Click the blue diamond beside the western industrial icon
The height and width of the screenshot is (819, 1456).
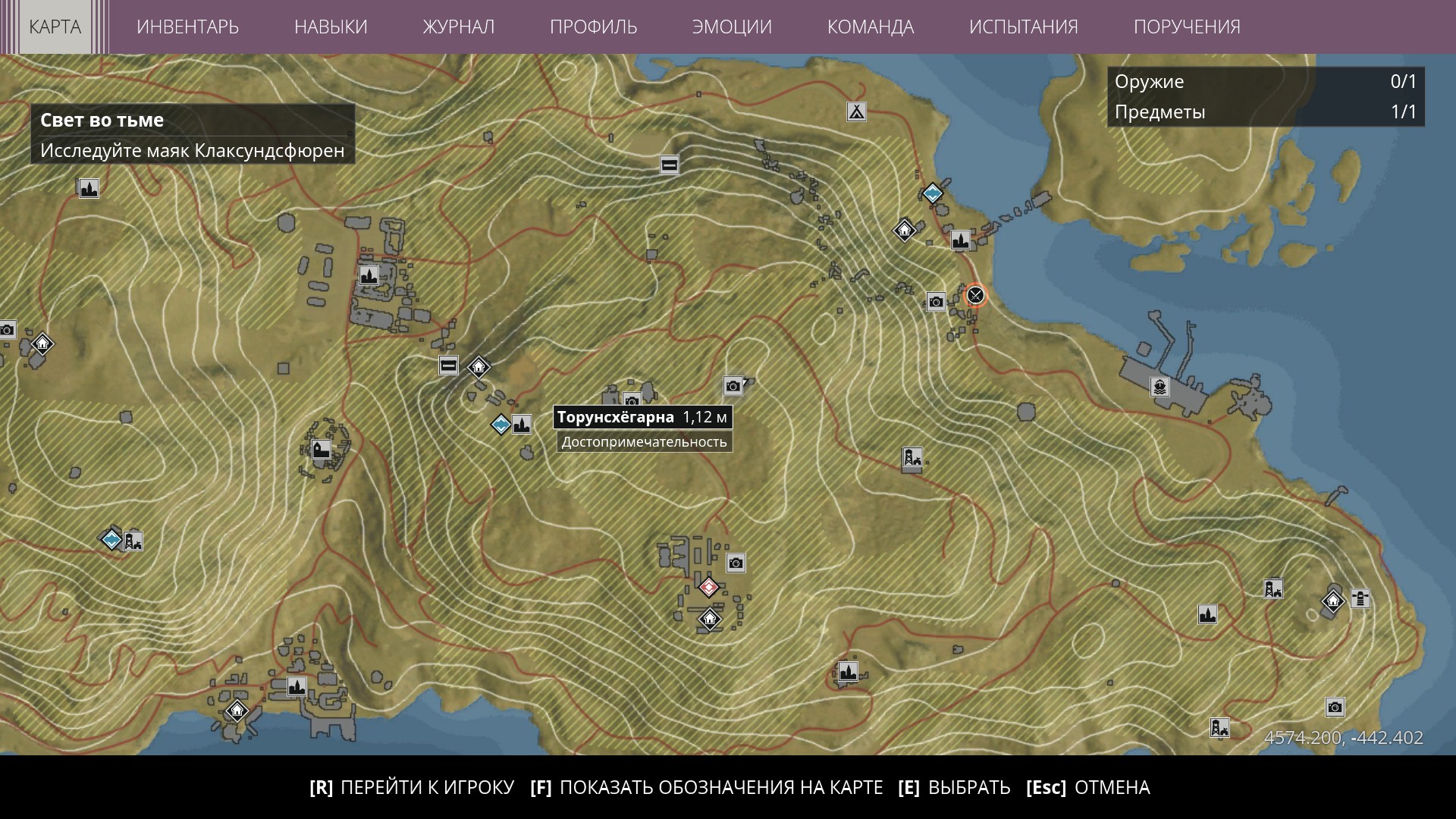coord(111,539)
